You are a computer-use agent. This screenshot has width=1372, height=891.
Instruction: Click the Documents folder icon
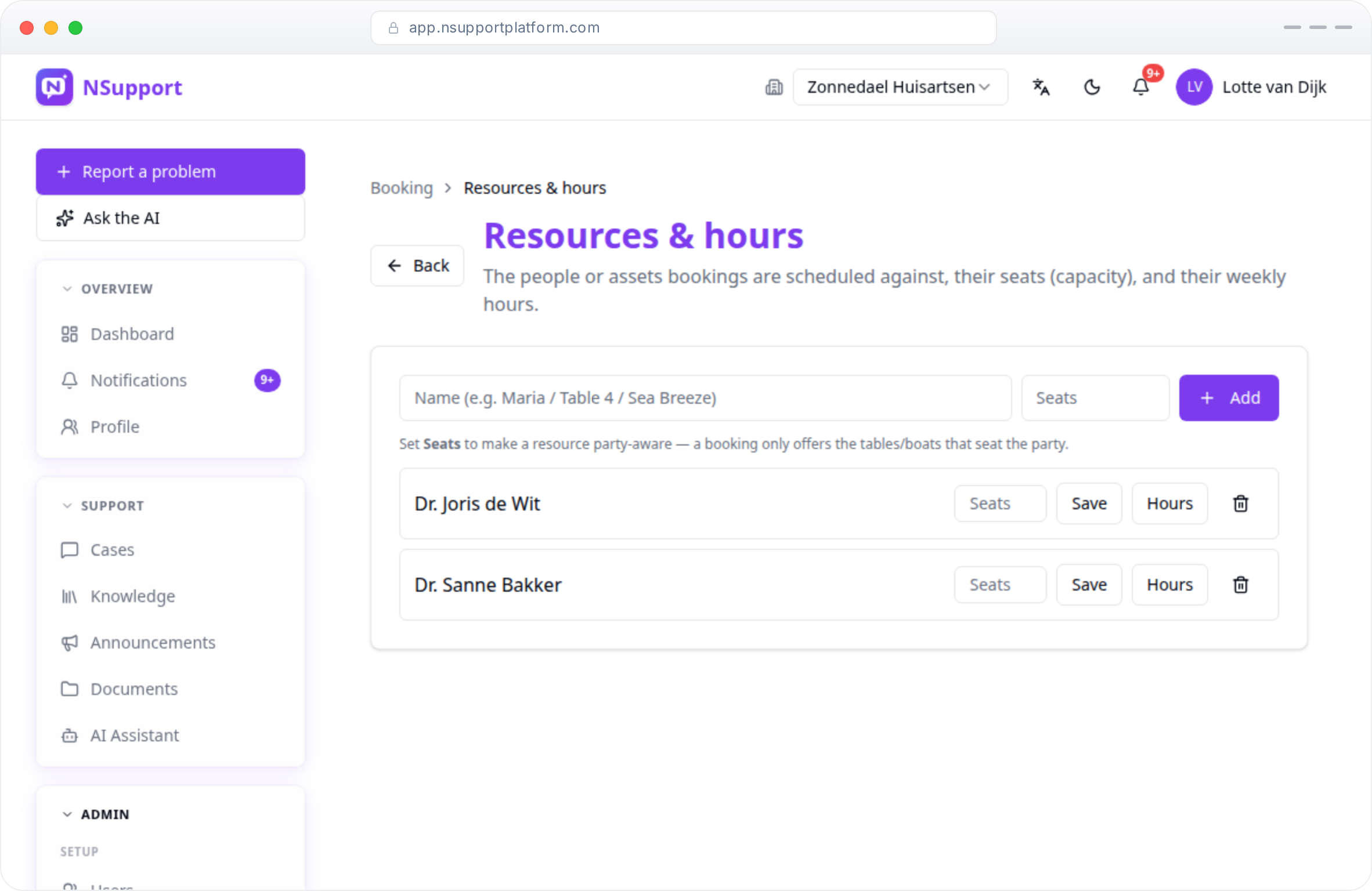[x=70, y=689]
